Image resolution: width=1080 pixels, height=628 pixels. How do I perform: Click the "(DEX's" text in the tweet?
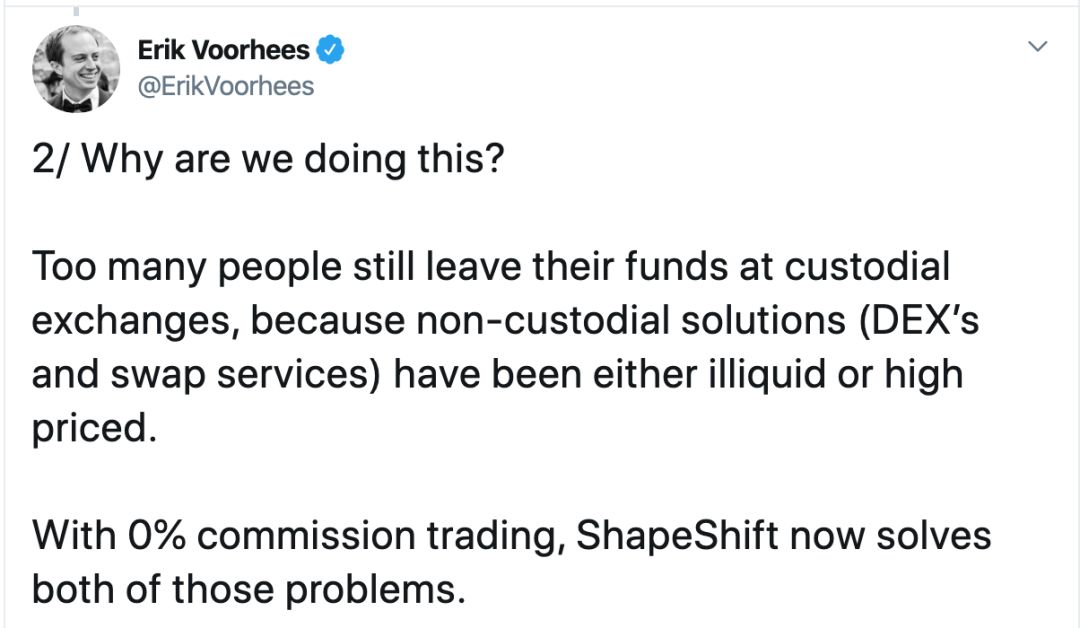point(918,321)
